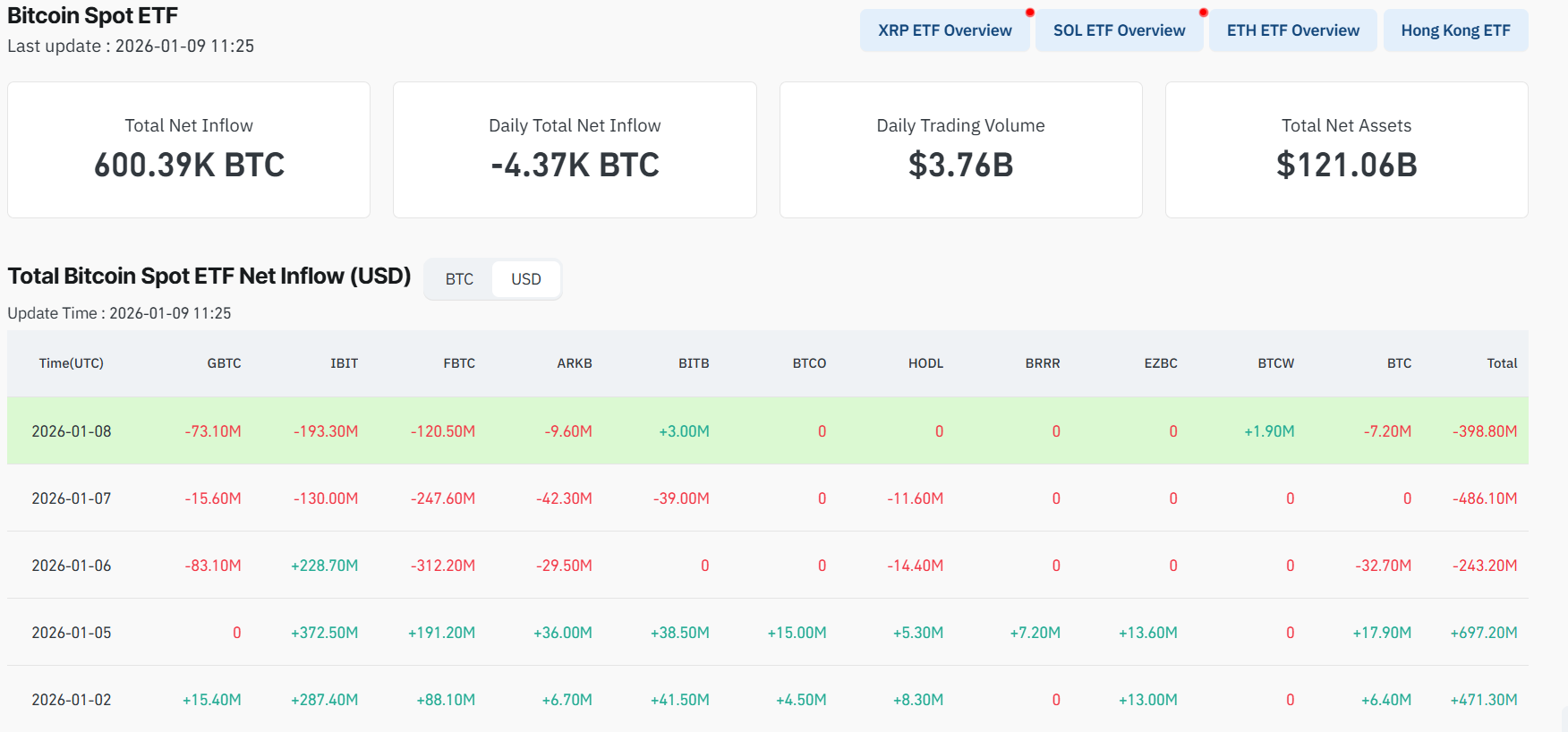Select the 2026-01-08 table row date

[72, 431]
